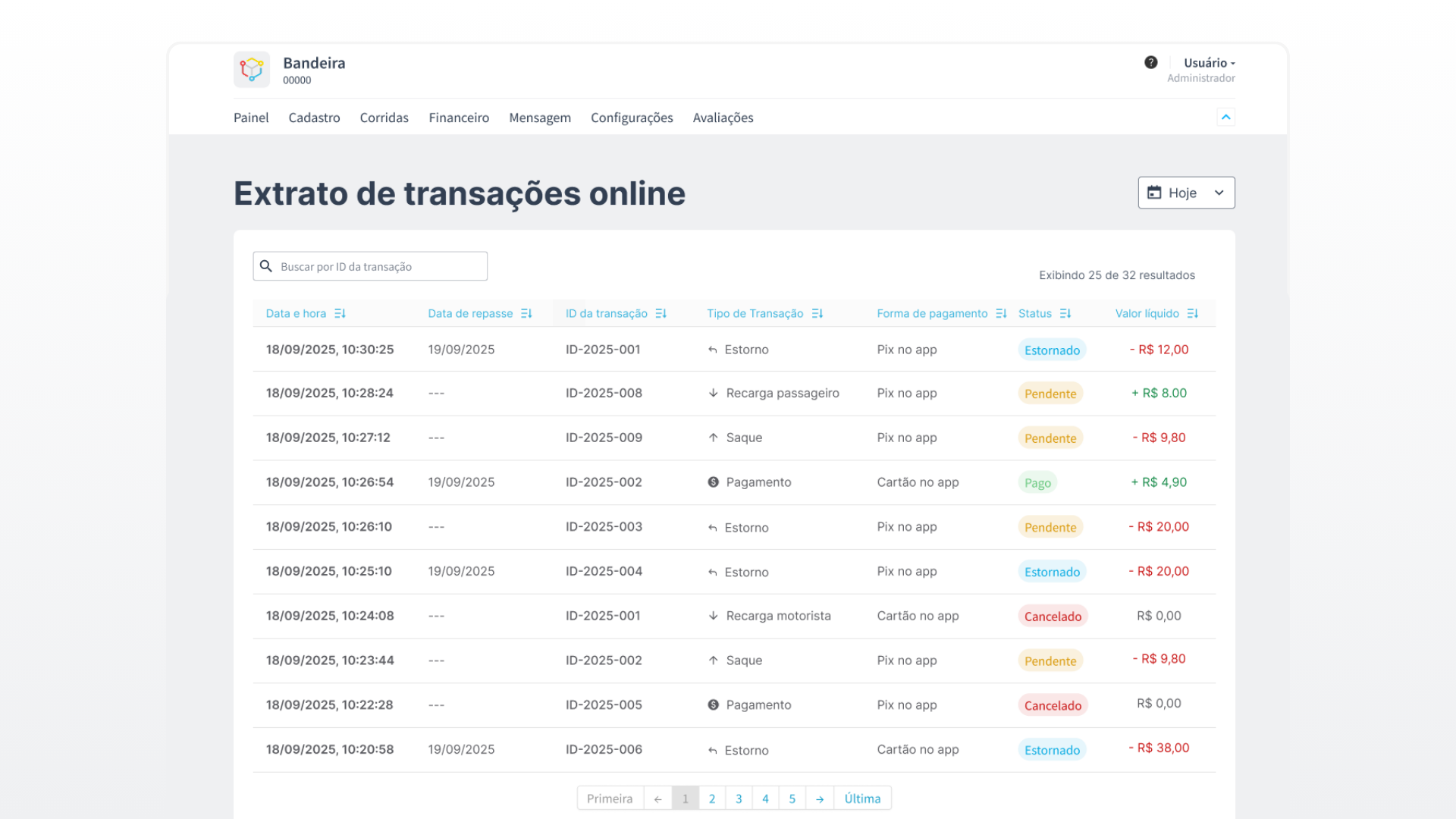
Task: Open the Configurações menu
Action: 632,118
